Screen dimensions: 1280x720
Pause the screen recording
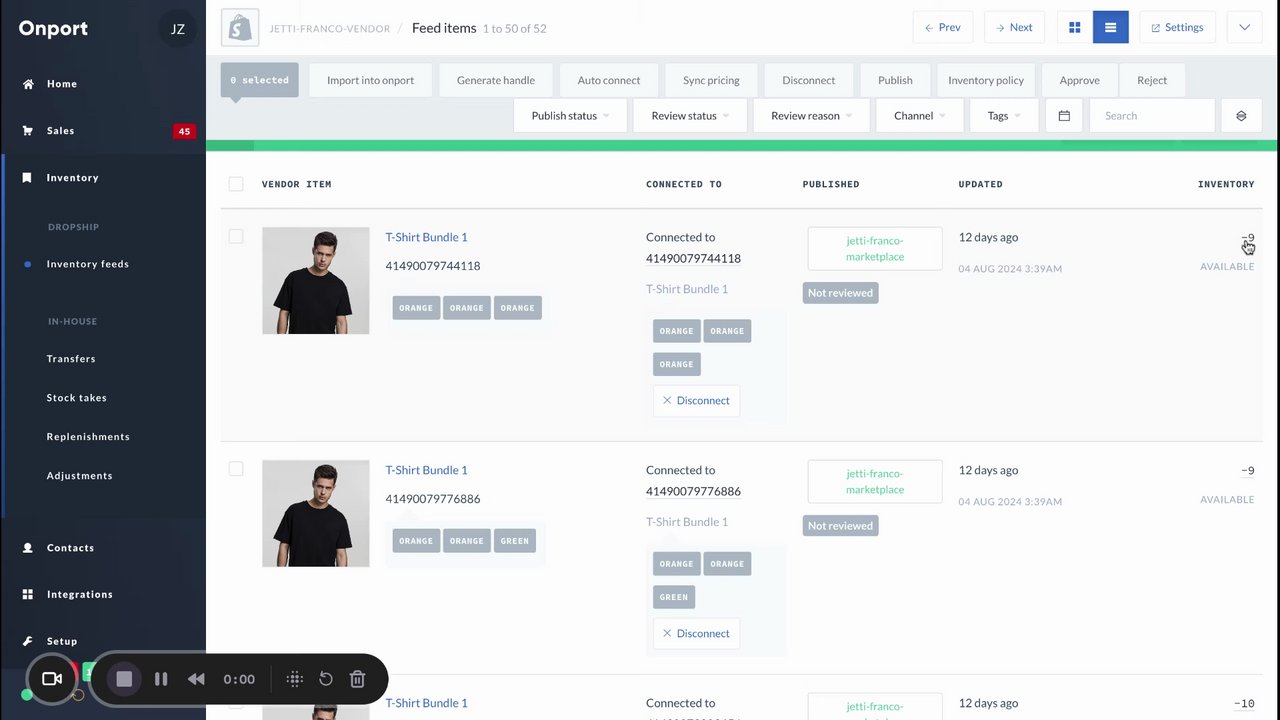pos(161,679)
